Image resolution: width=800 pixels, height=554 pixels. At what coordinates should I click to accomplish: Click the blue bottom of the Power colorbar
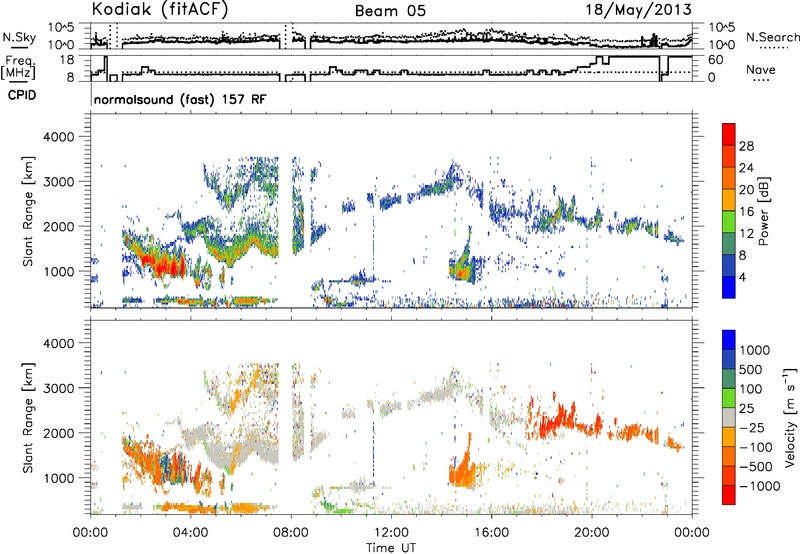[x=729, y=287]
